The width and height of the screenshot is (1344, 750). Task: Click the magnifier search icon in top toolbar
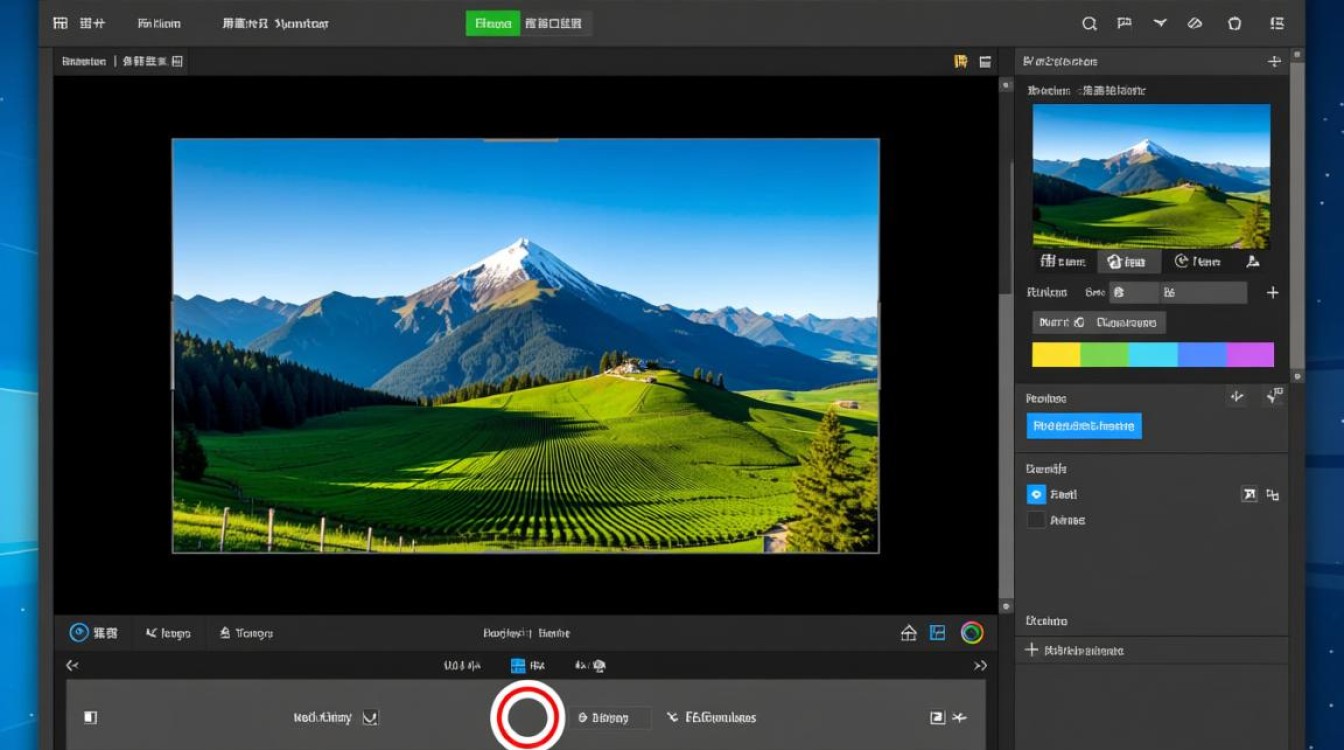(x=1090, y=23)
